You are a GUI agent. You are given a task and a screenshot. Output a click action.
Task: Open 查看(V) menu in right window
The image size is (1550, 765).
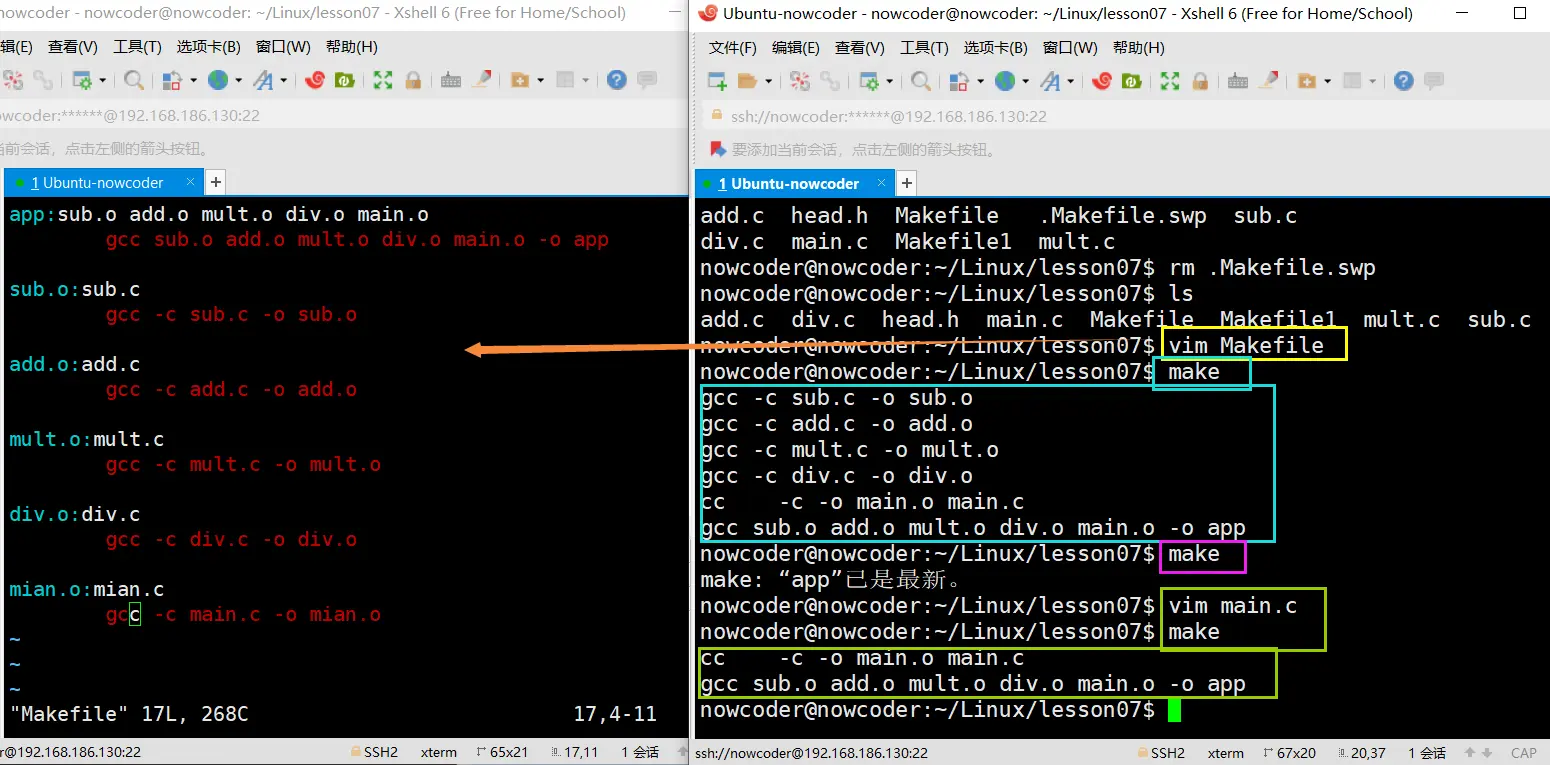click(860, 48)
